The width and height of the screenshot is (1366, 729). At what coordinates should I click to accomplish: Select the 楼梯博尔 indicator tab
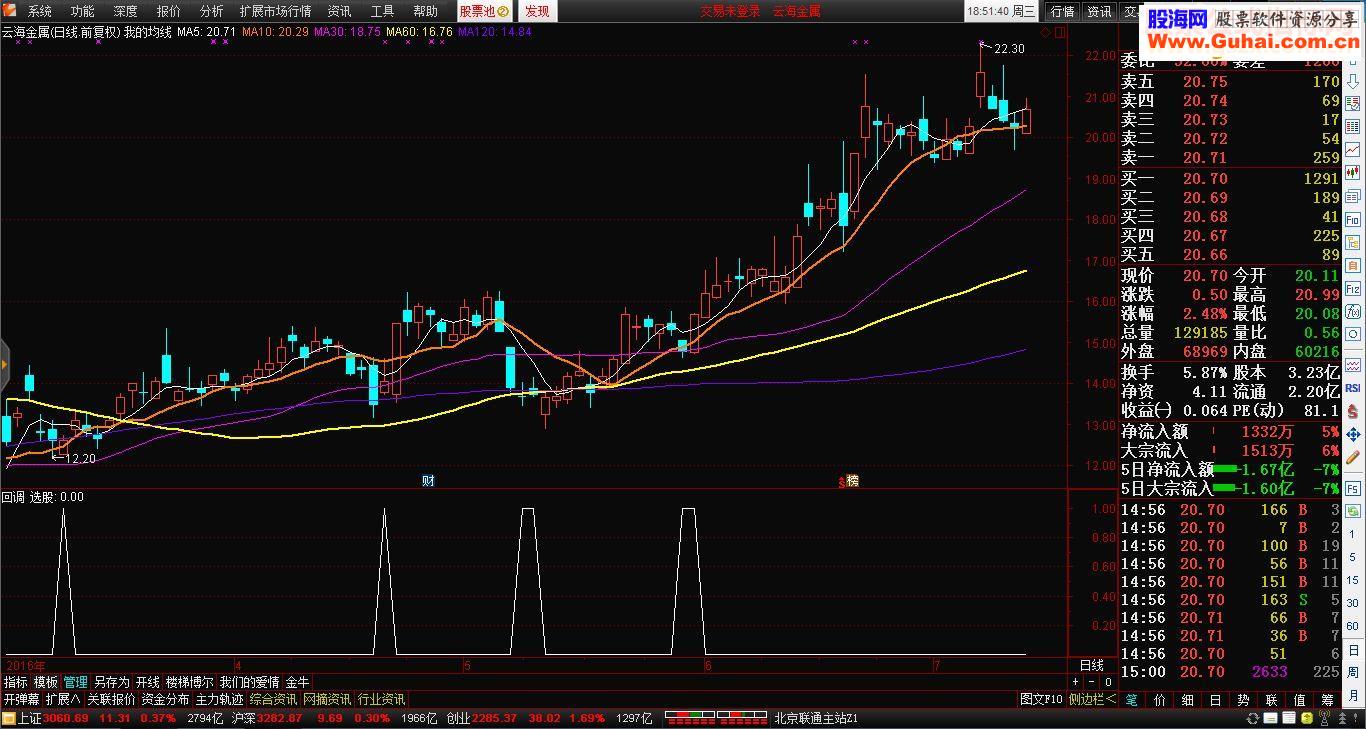(x=189, y=682)
